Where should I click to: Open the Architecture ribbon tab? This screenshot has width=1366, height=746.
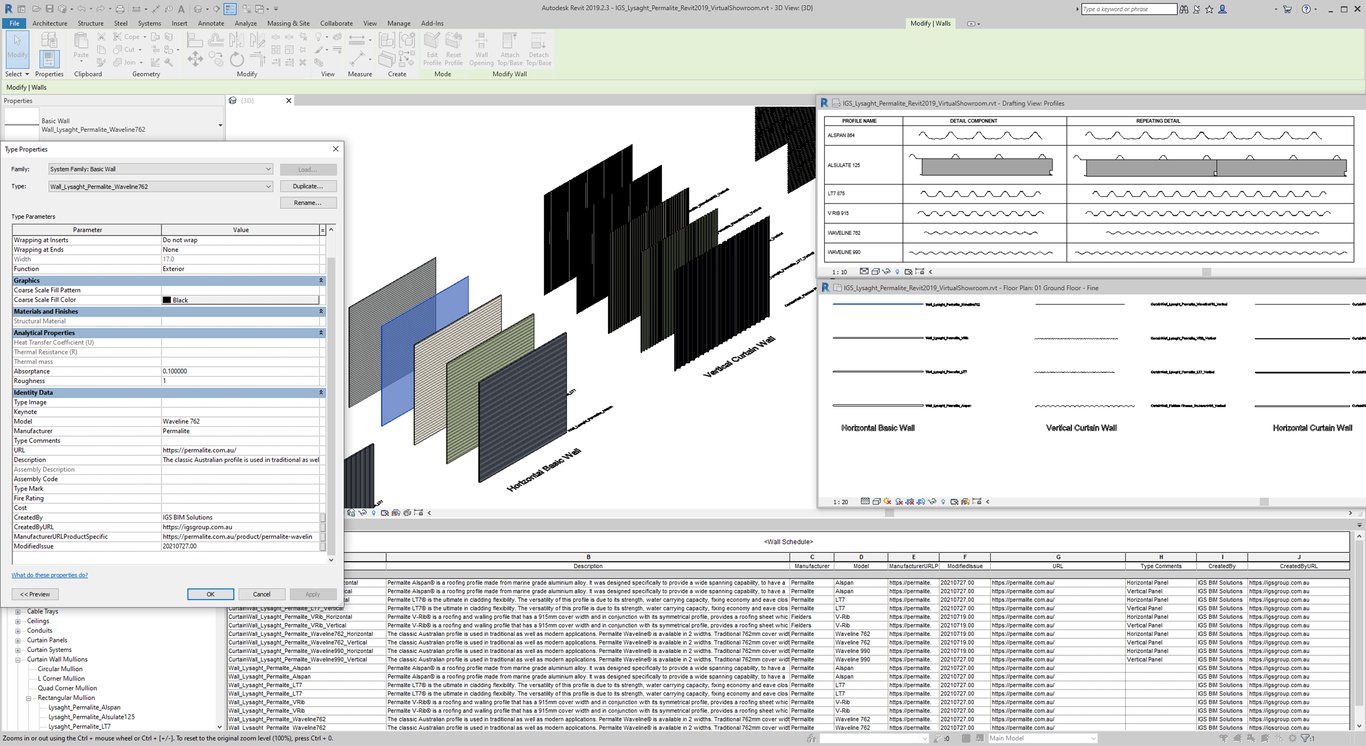(50, 22)
